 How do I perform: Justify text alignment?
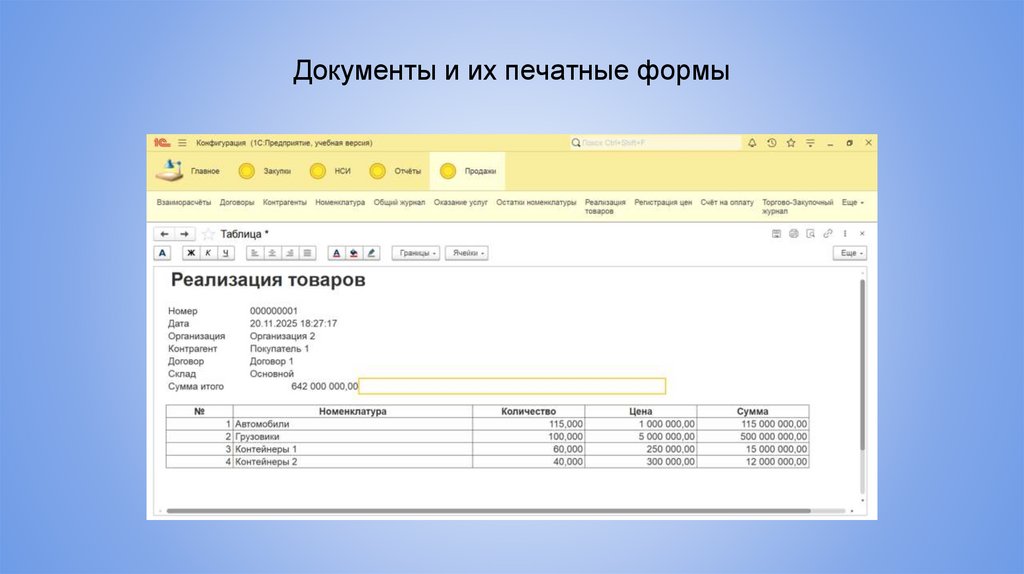coord(308,253)
